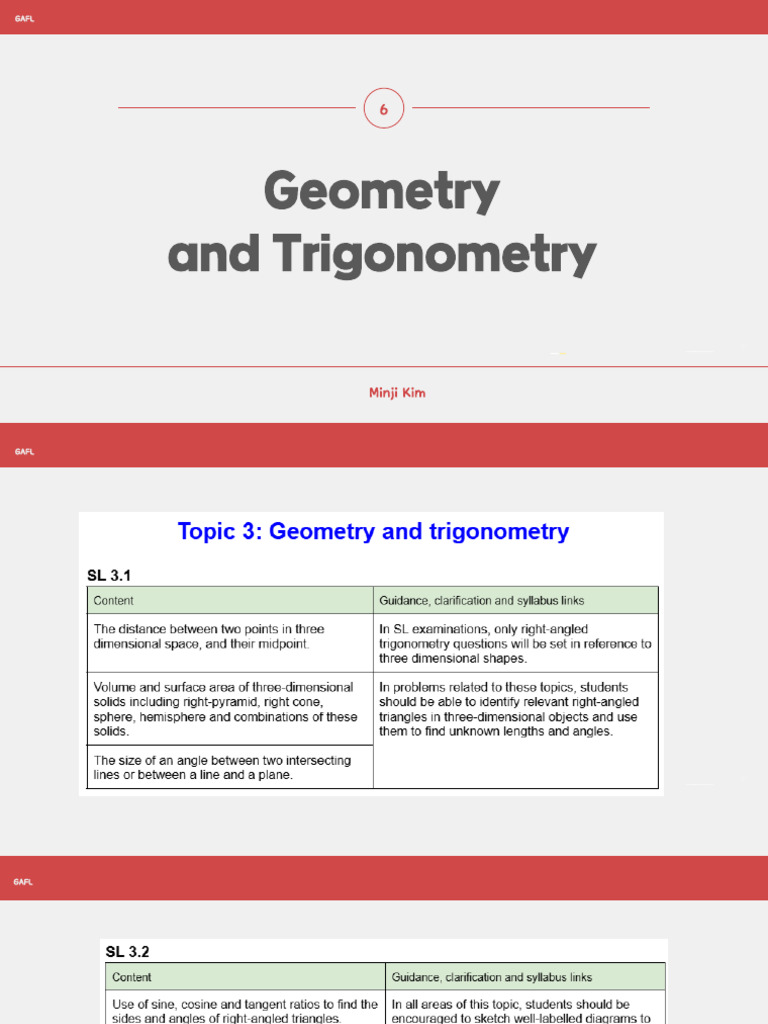Click the 'SL 3.1' section label
This screenshot has height=1024, width=768.
(x=109, y=575)
